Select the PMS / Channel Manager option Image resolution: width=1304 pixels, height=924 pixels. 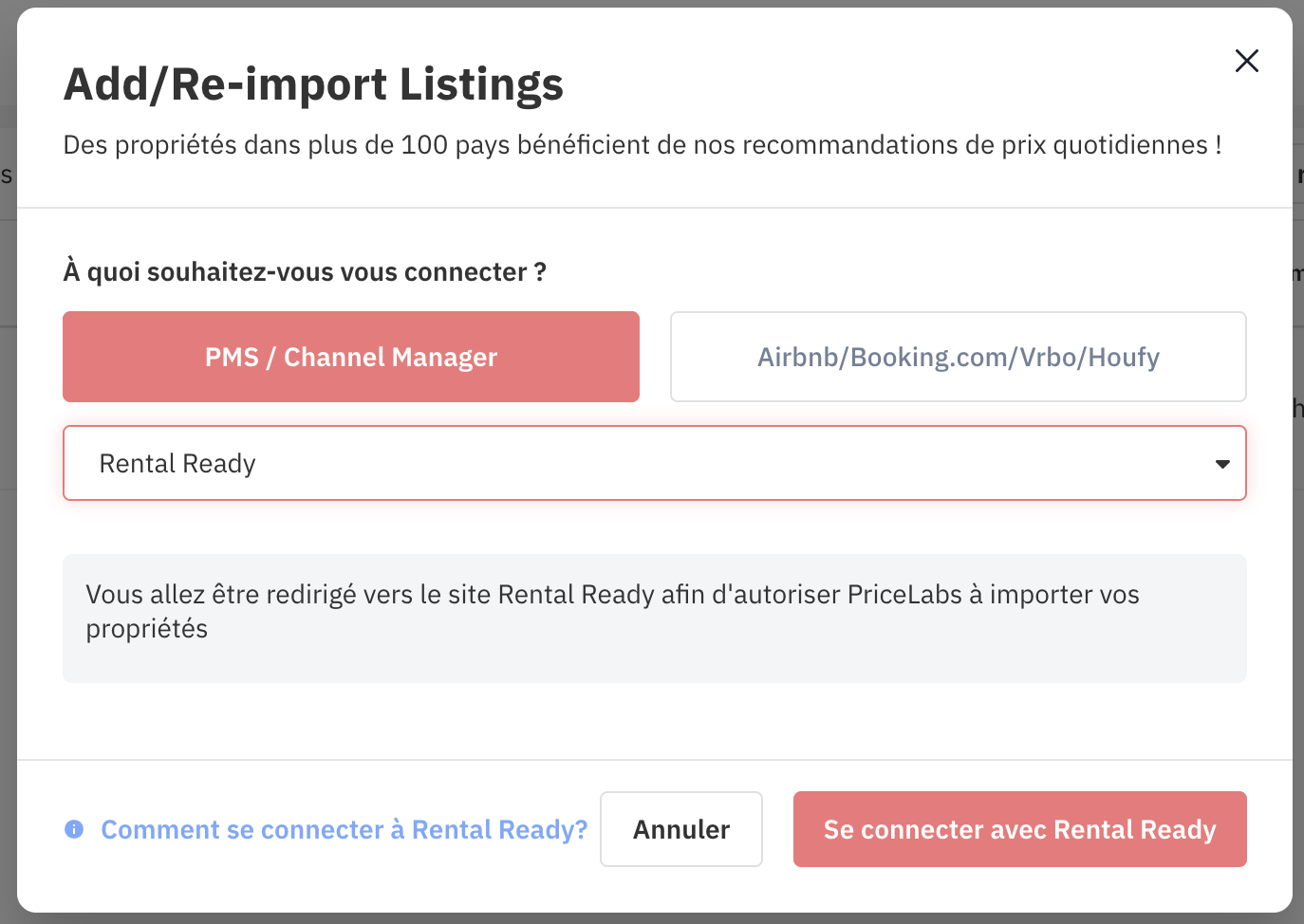pos(351,357)
